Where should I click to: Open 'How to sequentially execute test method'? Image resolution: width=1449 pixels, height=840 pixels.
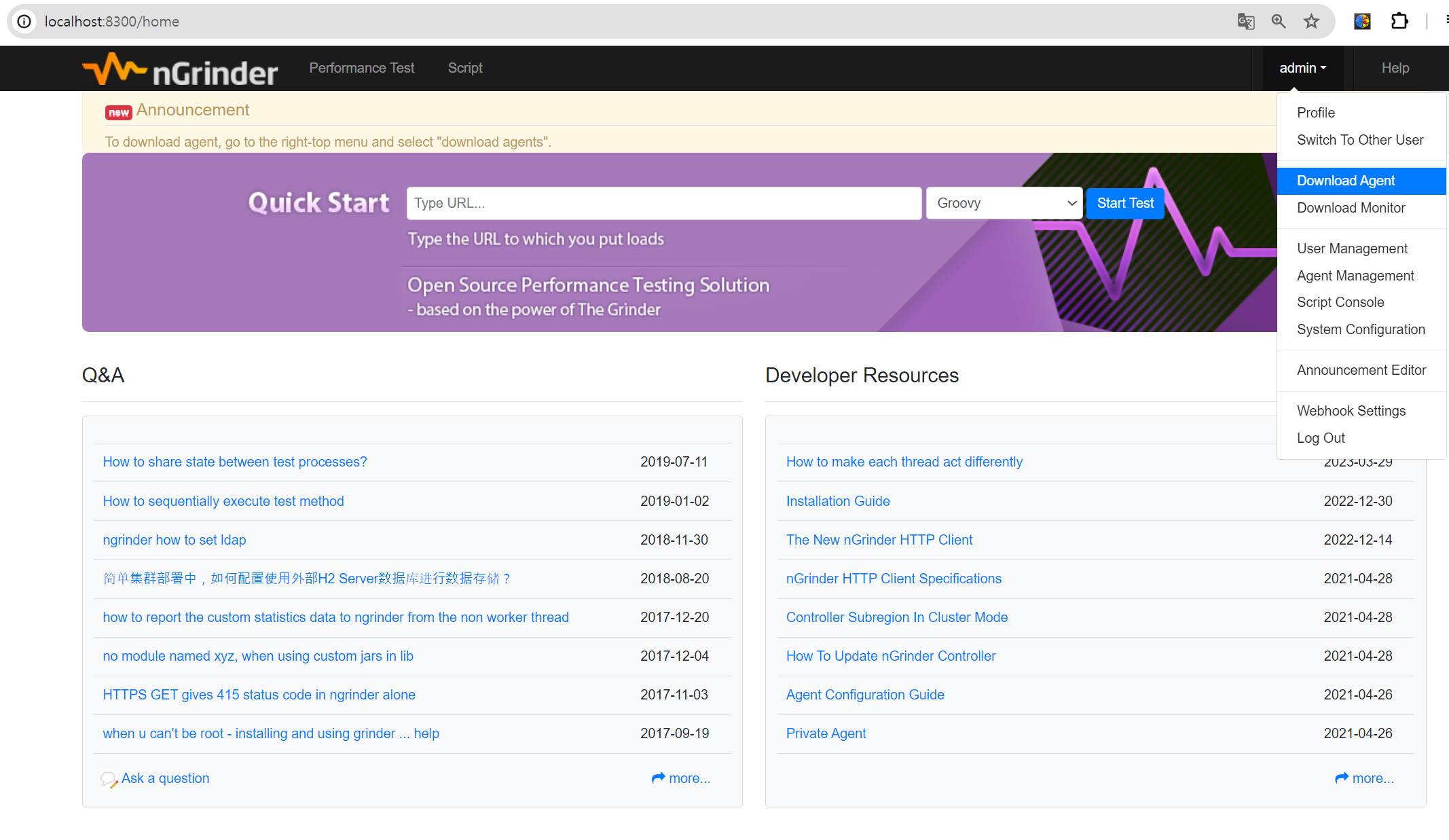click(x=223, y=501)
